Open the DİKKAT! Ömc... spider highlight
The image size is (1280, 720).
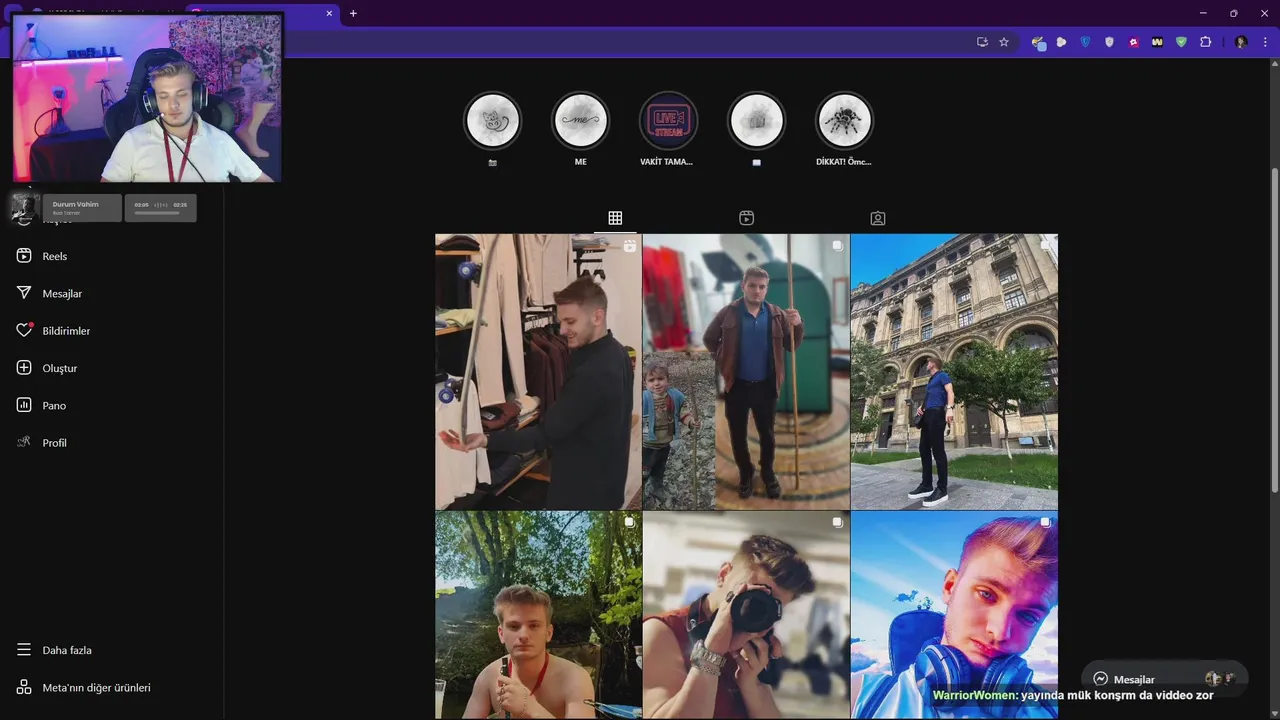[x=844, y=121]
